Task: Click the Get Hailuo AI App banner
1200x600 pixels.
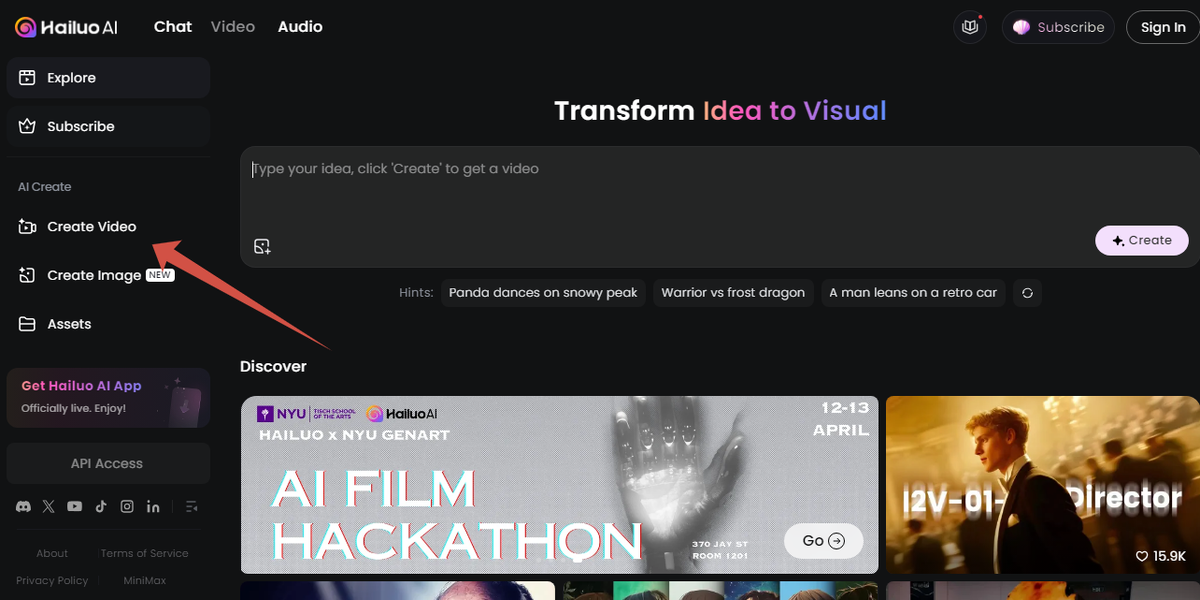Action: [108, 397]
